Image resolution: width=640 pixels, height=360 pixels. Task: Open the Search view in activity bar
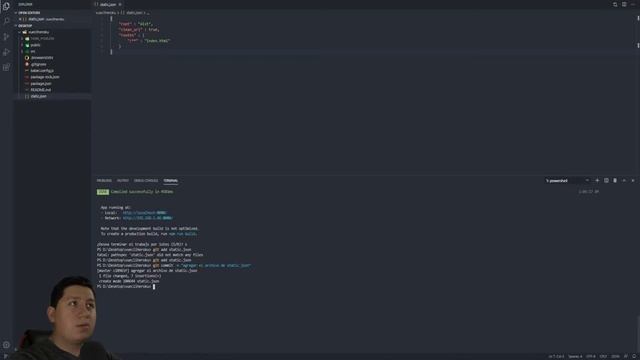tap(6, 21)
